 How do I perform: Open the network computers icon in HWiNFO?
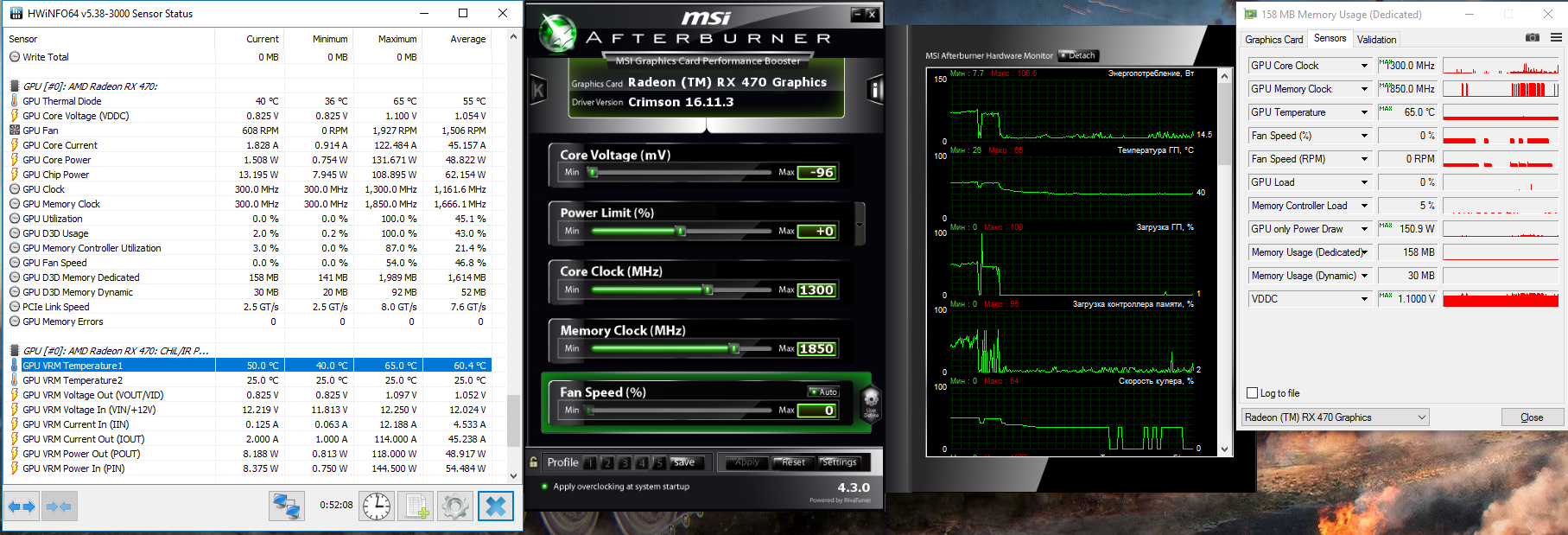[x=286, y=506]
